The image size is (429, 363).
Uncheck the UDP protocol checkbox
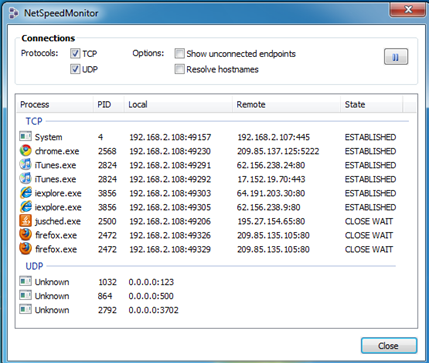75,69
